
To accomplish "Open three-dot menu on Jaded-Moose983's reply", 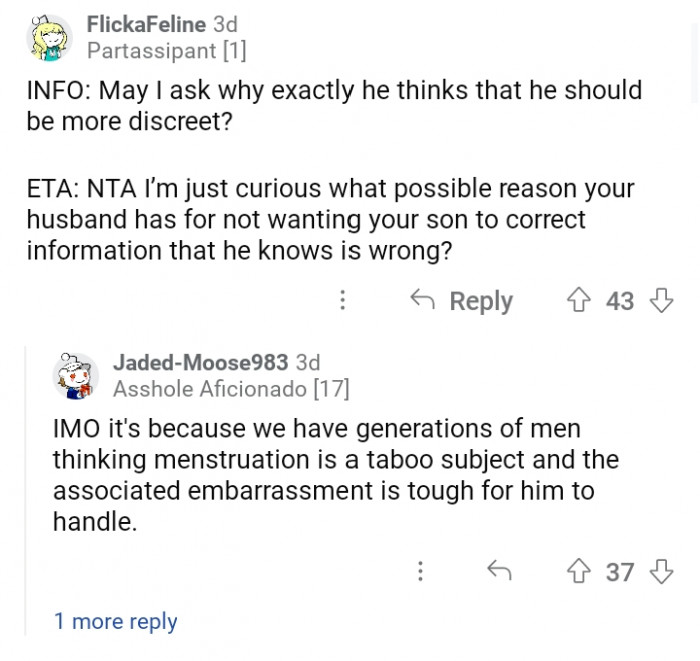I will coord(420,571).
